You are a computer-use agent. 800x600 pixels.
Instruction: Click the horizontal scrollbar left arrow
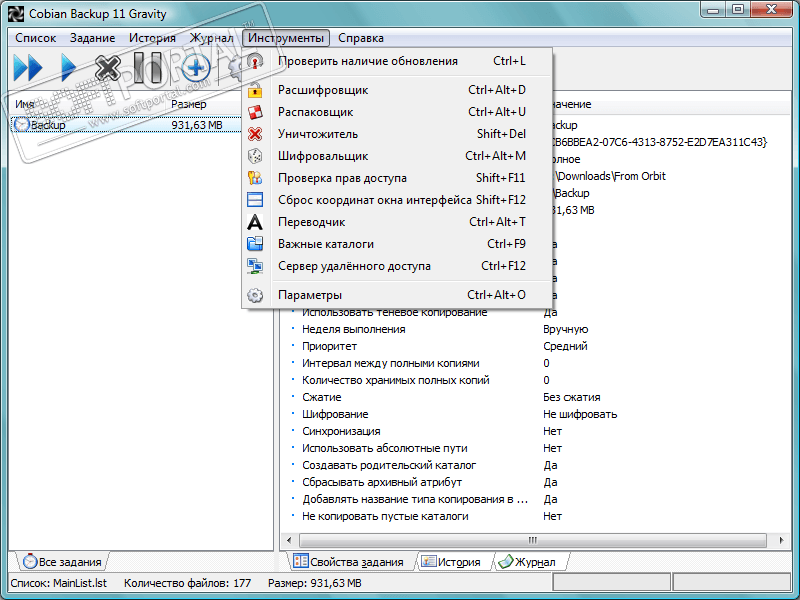[289, 540]
